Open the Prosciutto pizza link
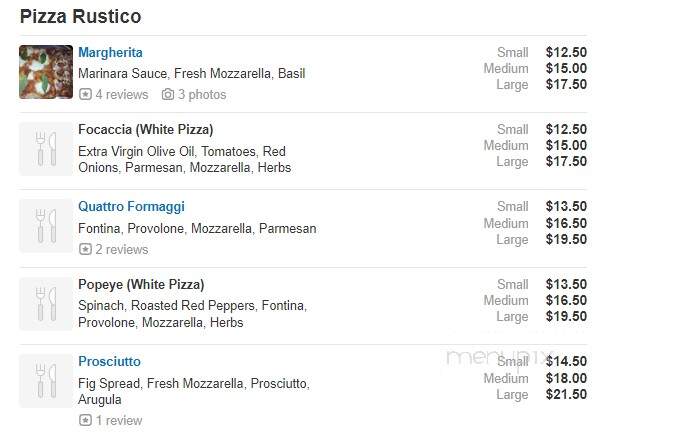Viewport: 679px width, 440px height. click(x=110, y=362)
